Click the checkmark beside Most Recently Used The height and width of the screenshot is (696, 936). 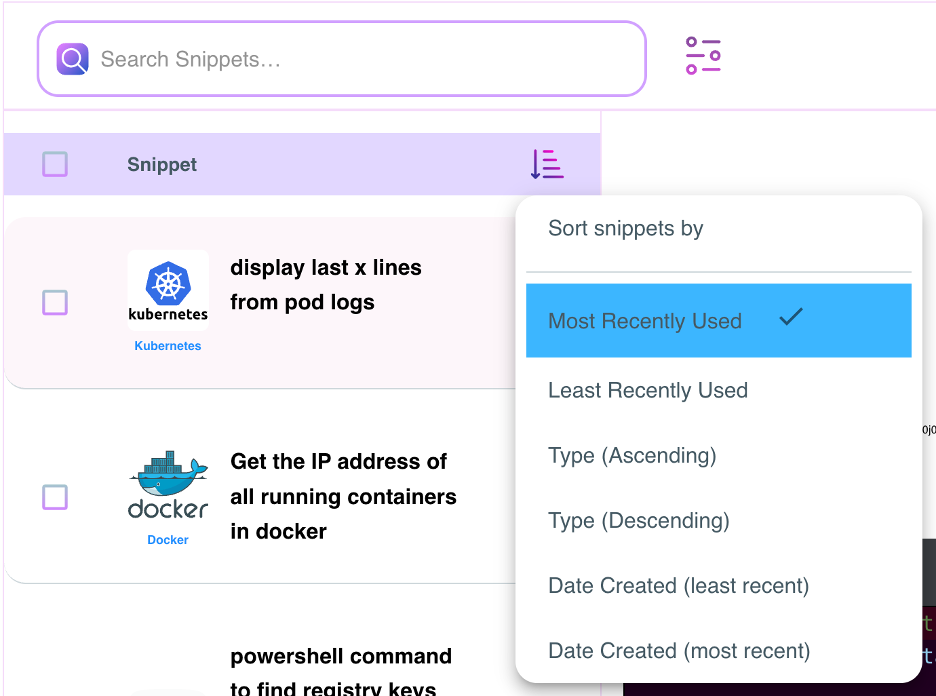(x=791, y=318)
